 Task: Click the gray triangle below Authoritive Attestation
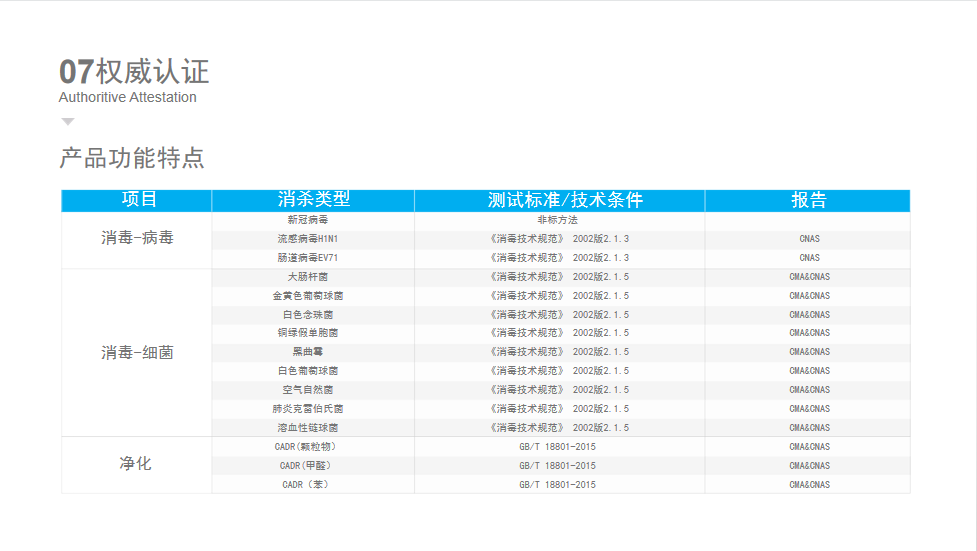click(68, 121)
